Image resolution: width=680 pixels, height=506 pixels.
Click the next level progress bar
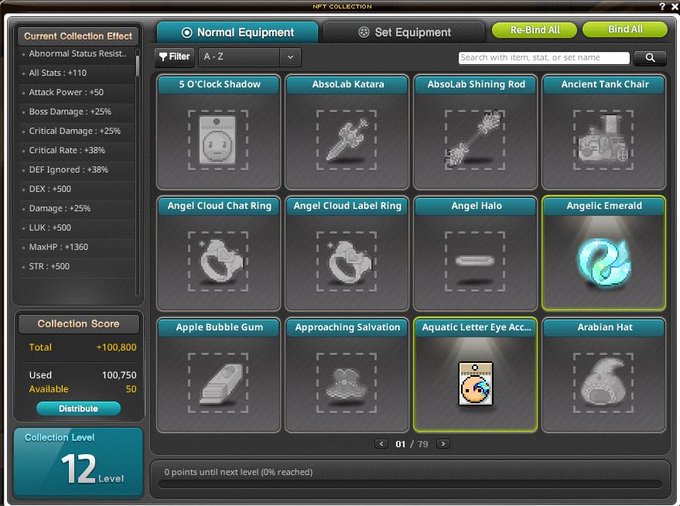410,484
